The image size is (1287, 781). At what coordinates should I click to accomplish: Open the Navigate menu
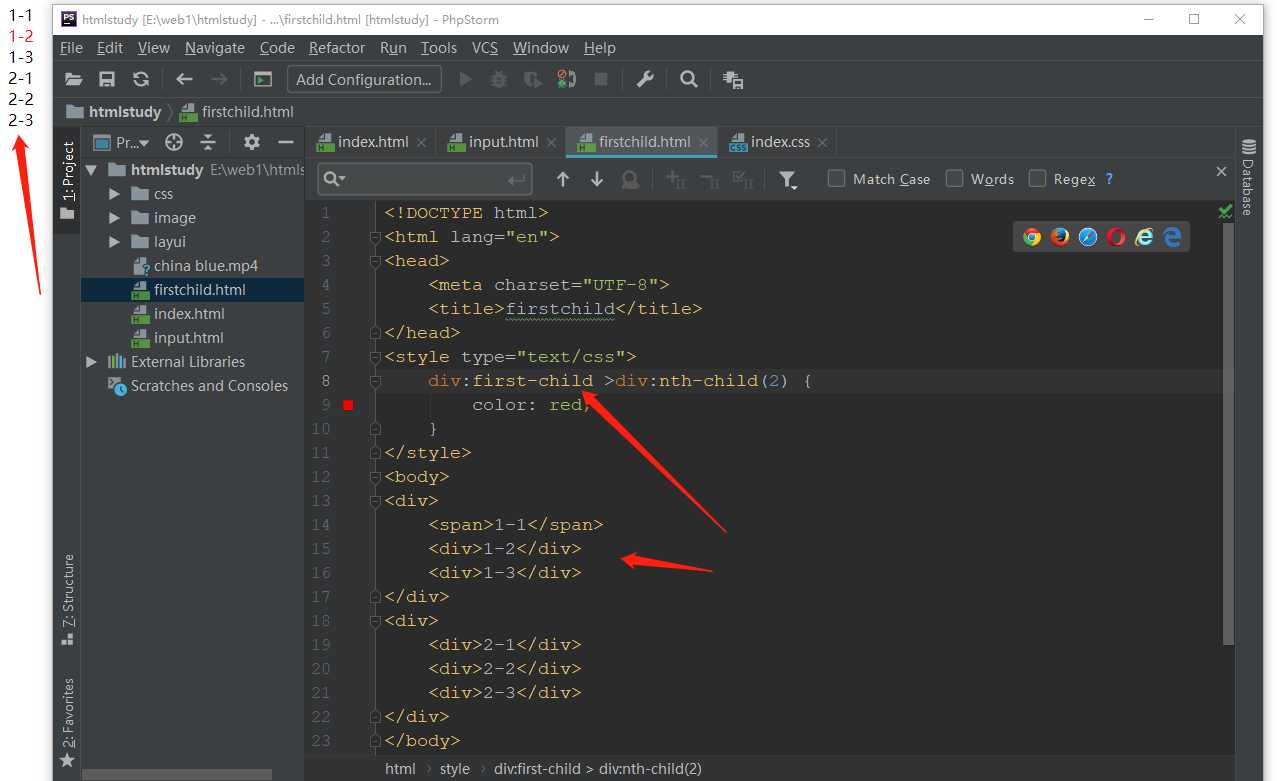pyautogui.click(x=214, y=47)
